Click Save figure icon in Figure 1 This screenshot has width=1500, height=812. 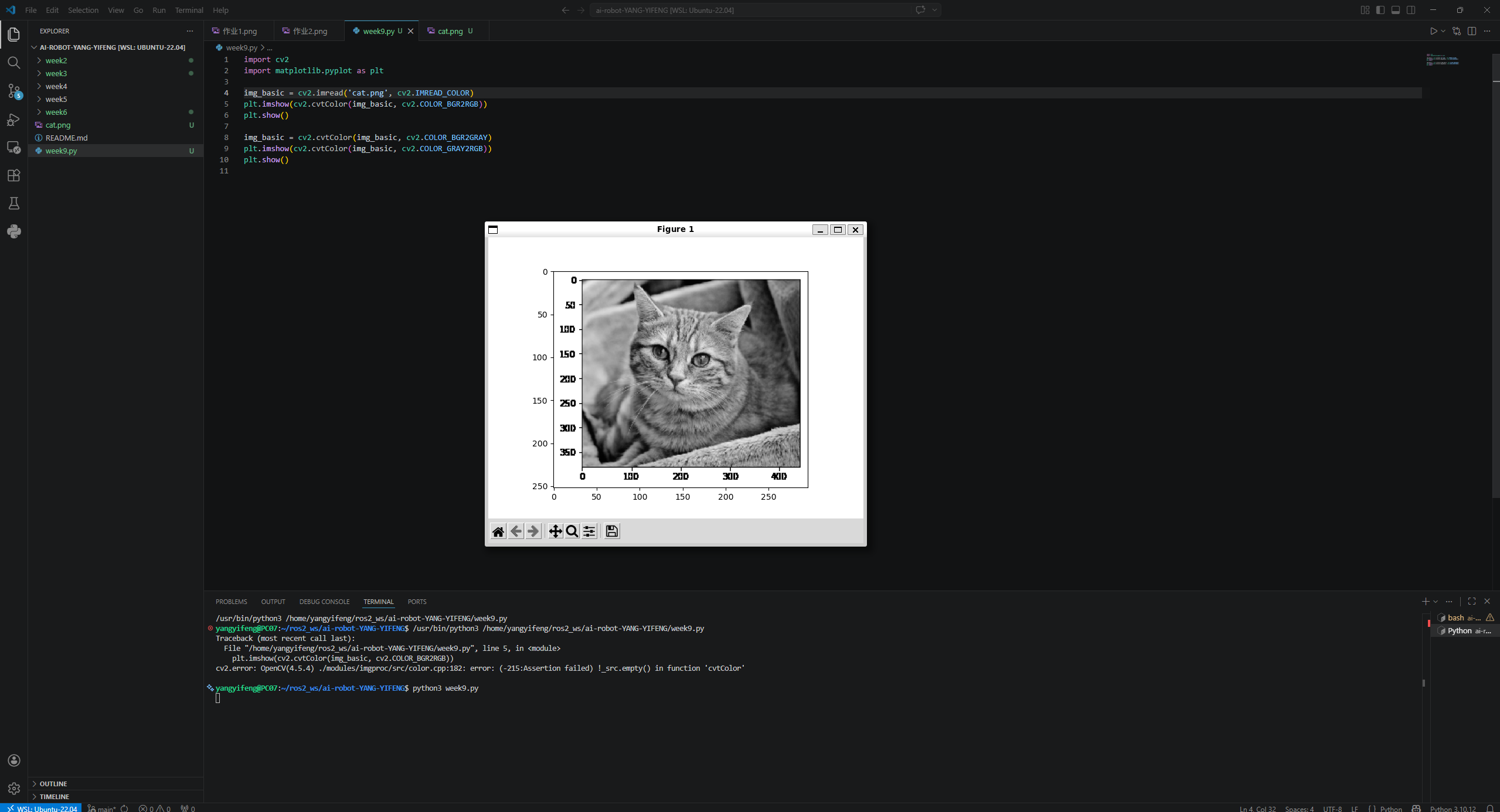612,531
